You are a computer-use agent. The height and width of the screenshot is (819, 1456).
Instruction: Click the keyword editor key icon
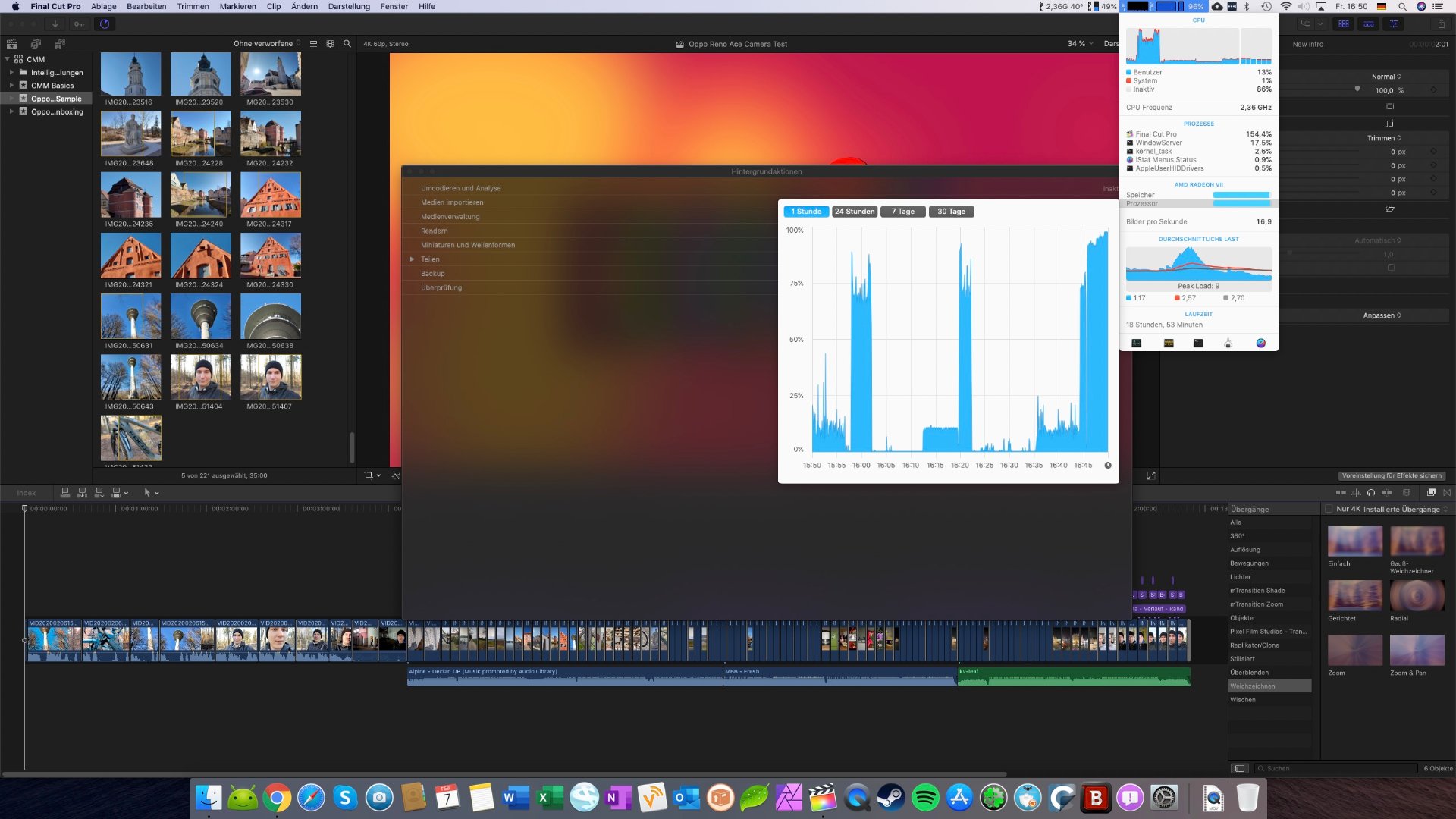pos(79,24)
